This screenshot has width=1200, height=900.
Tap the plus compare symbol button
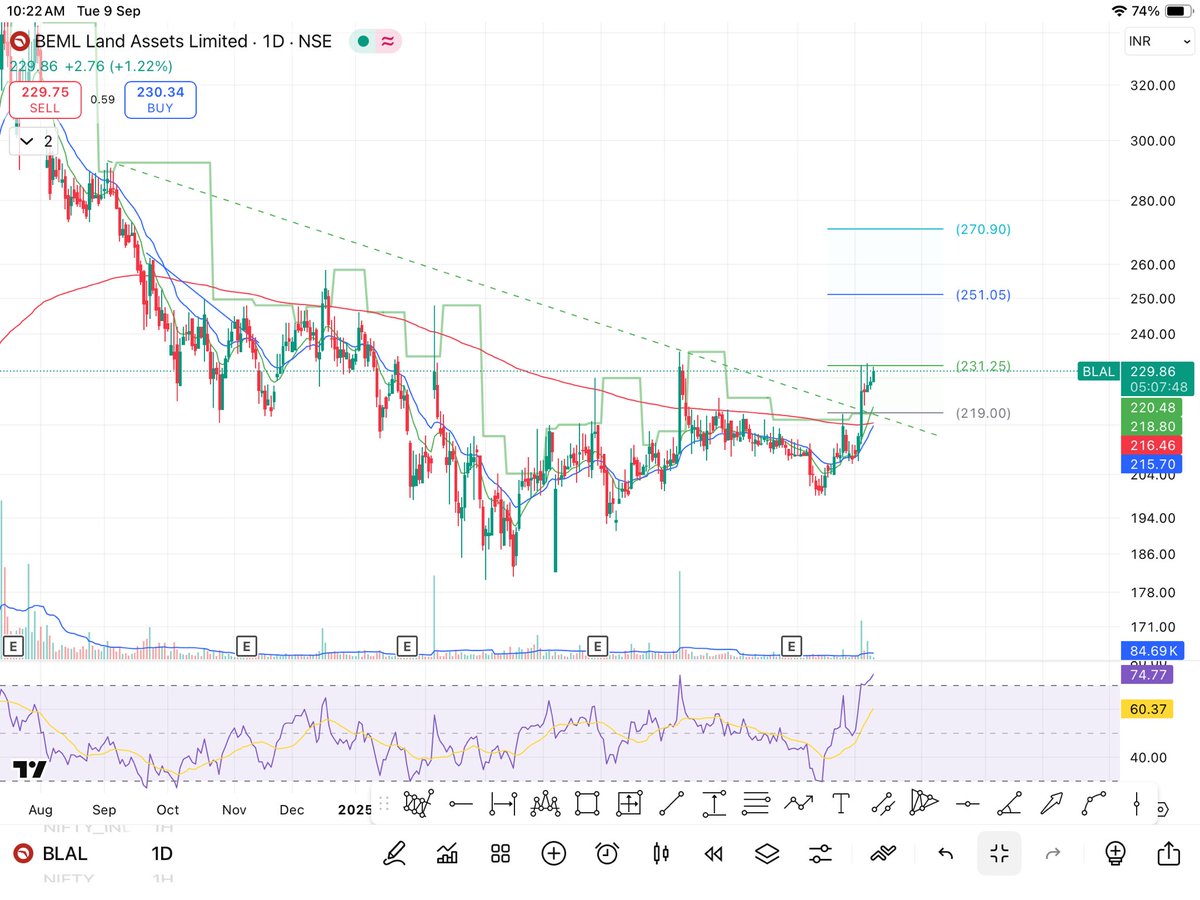554,853
